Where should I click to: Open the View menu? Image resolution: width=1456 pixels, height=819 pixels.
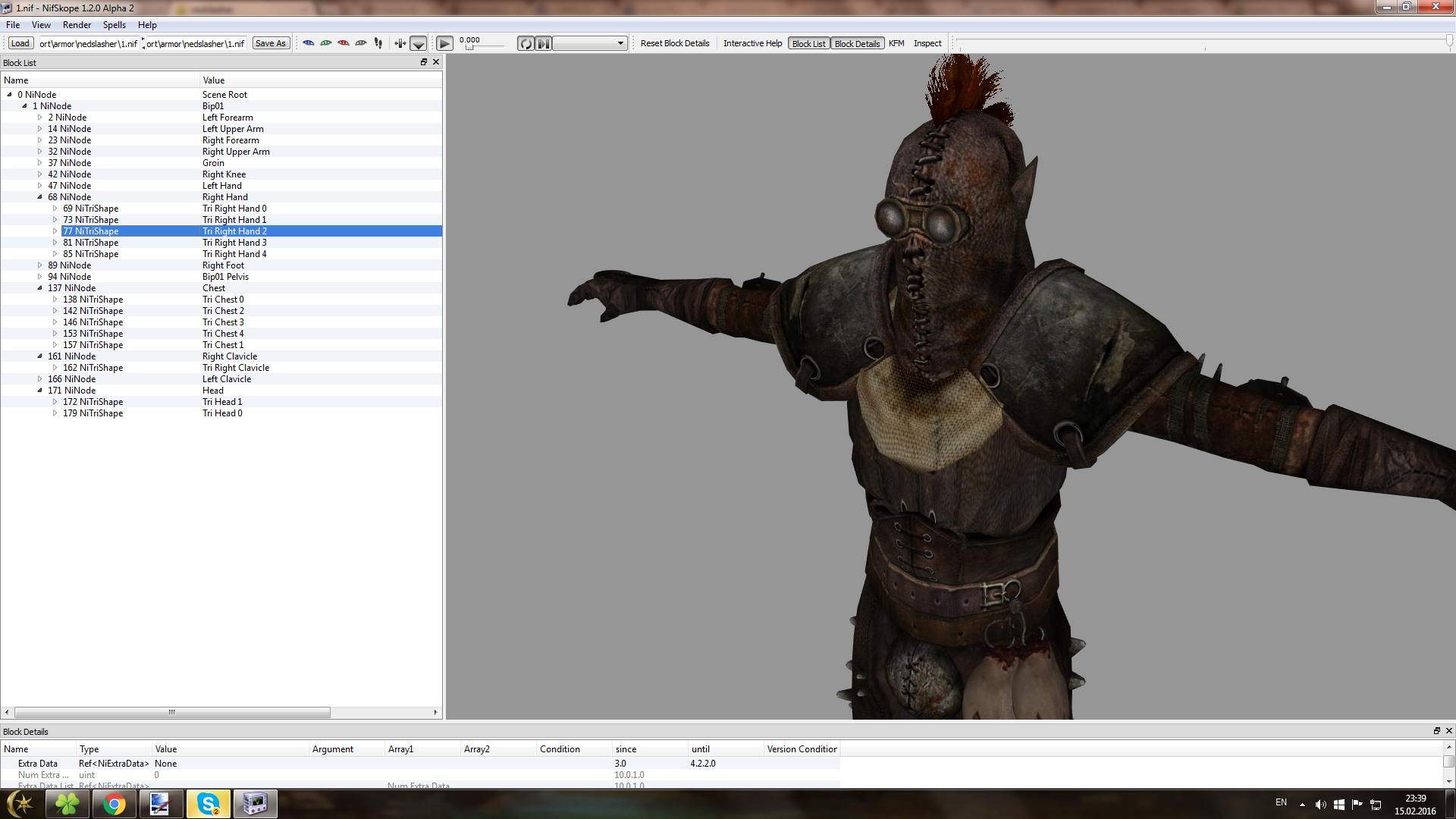[41, 25]
